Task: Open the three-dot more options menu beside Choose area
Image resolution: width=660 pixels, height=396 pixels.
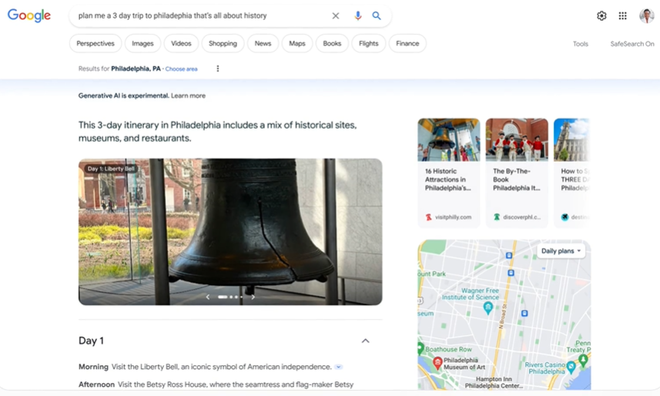Action: point(218,69)
